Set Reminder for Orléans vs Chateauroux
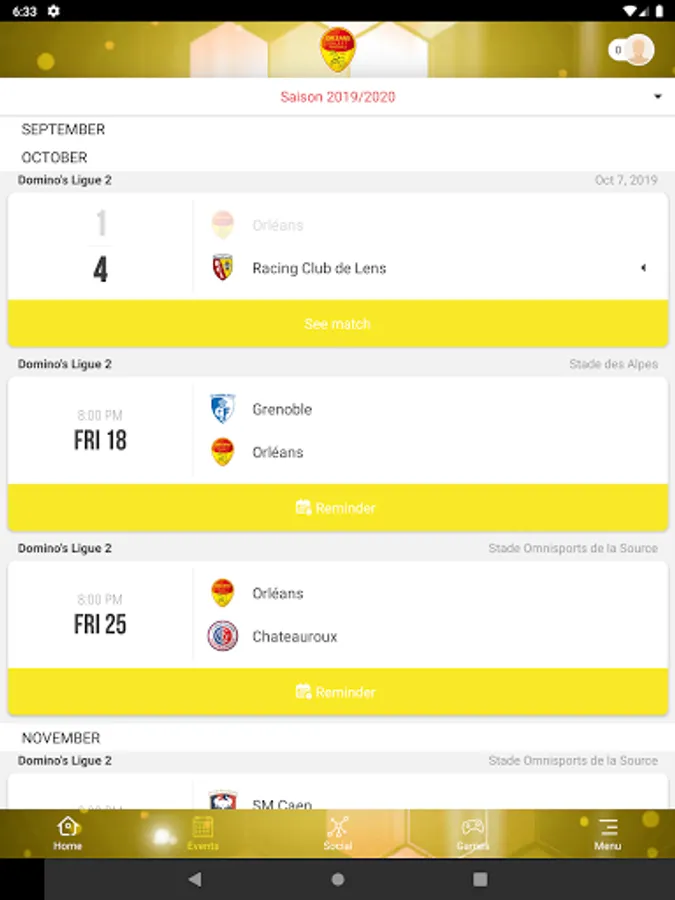Screen dimensions: 675x900 click(337, 692)
